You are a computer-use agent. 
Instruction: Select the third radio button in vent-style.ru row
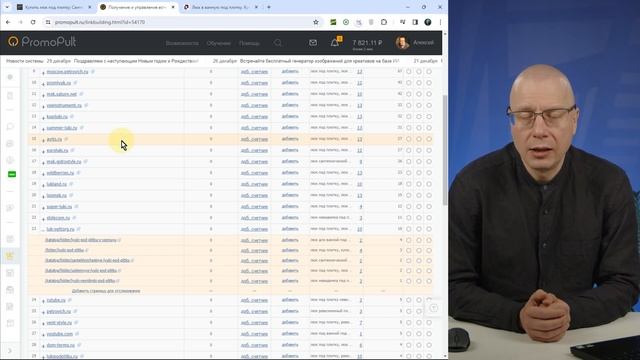tap(429, 322)
